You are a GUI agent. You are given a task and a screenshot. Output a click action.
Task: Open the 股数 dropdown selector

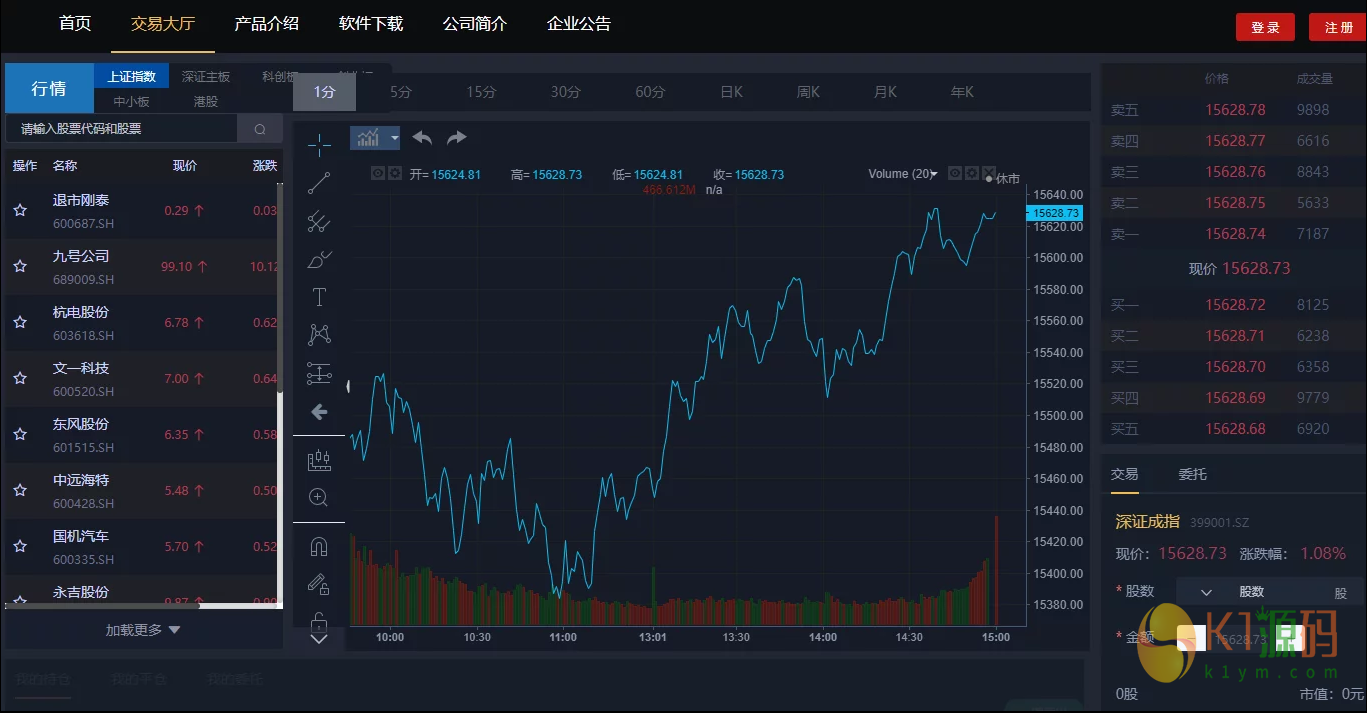tap(1206, 592)
